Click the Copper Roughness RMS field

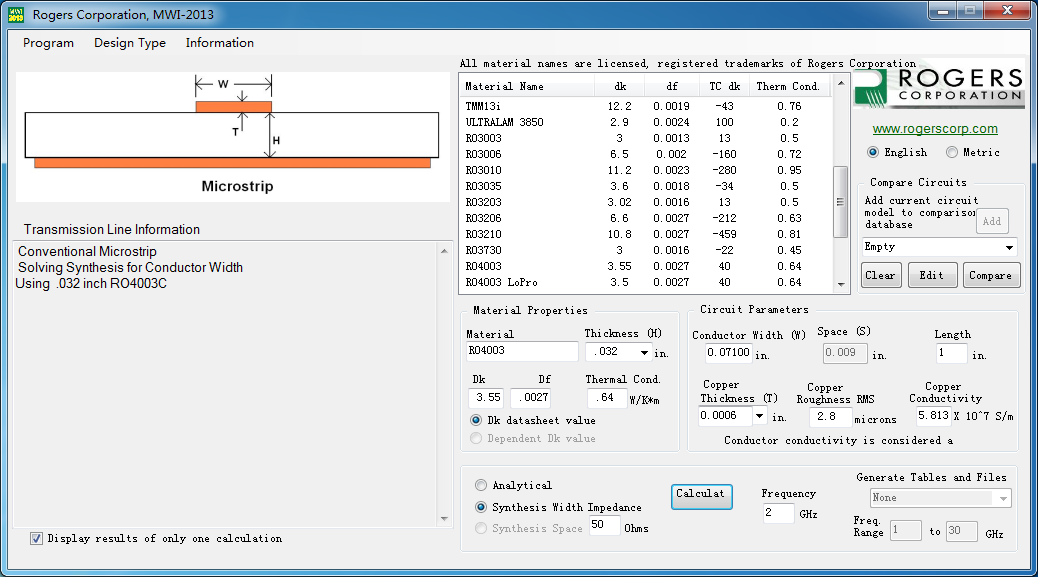point(829,417)
